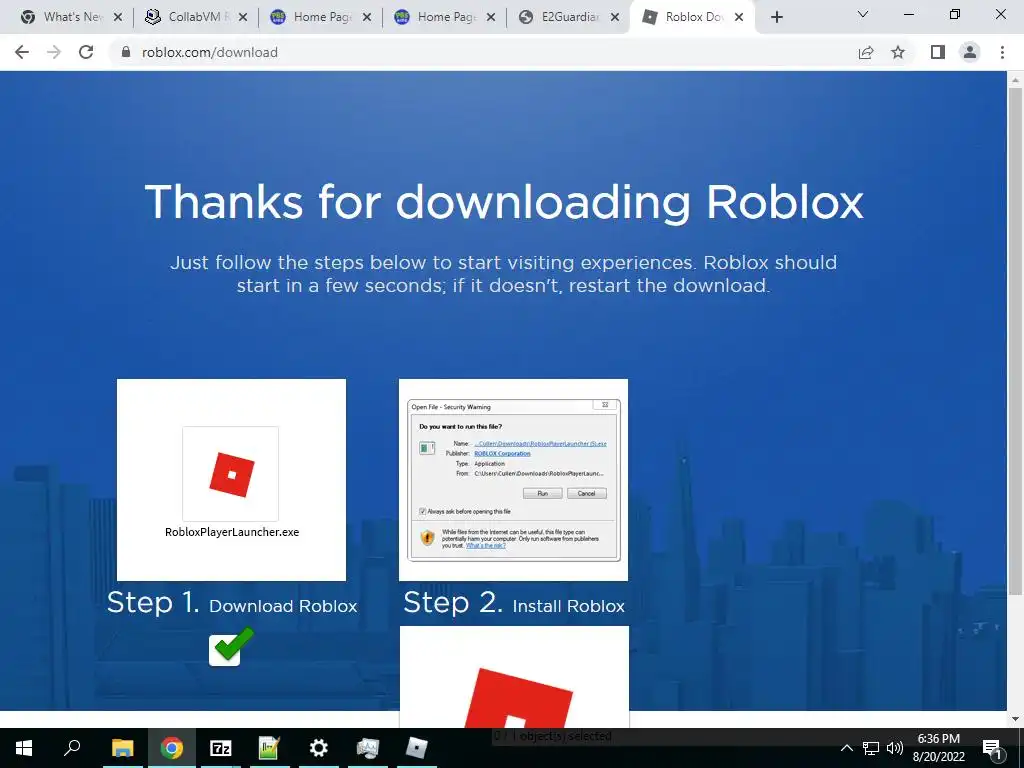Close the Roblox Download tab
This screenshot has height=768, width=1024.
pyautogui.click(x=739, y=18)
